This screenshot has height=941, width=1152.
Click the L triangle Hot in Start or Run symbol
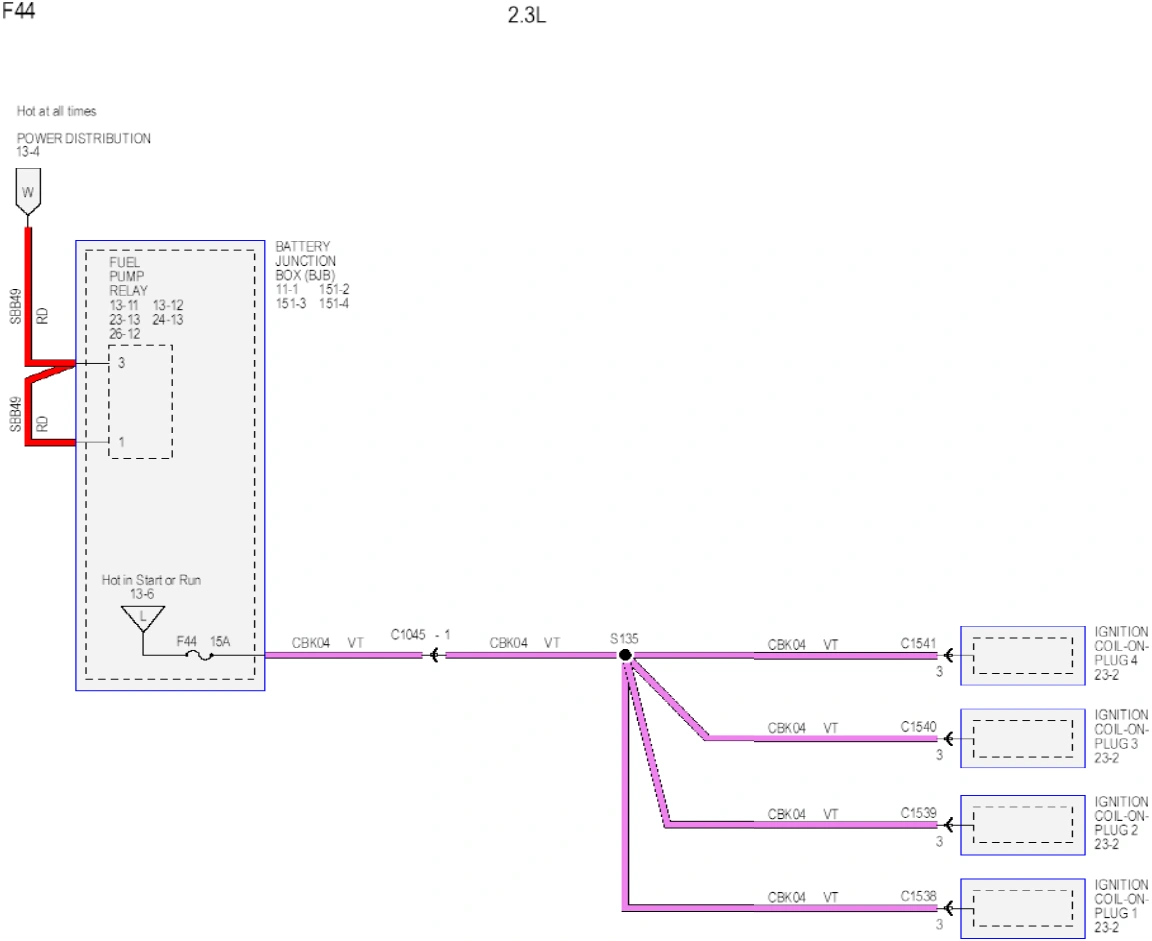143,619
